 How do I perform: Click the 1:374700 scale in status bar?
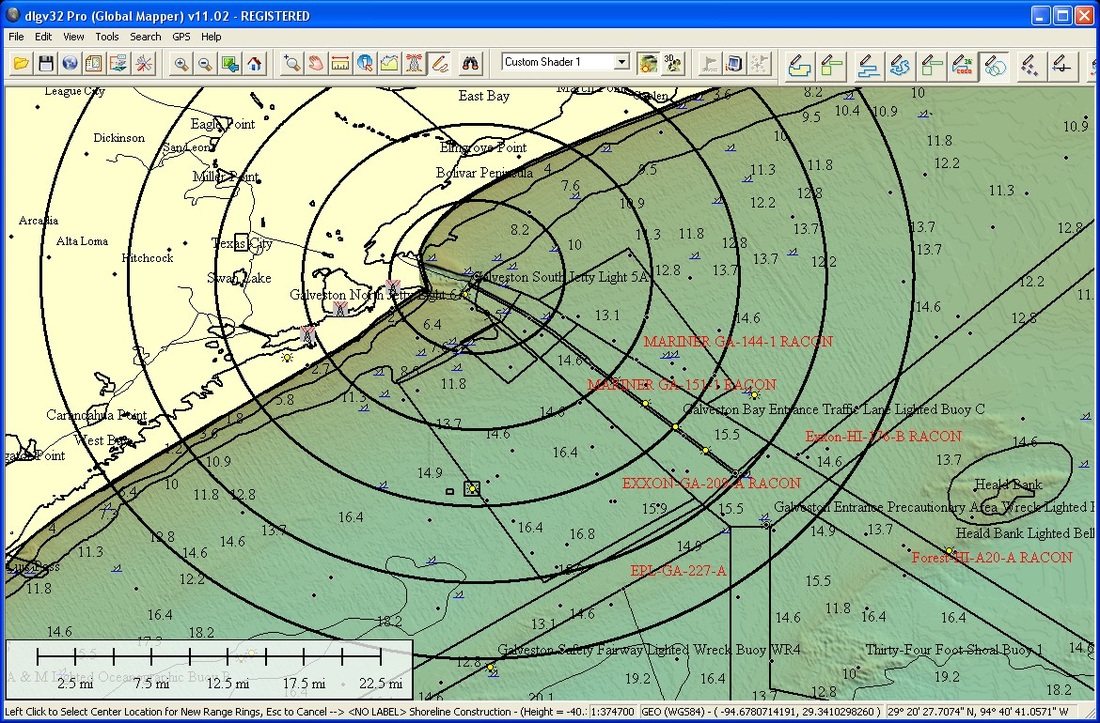(x=613, y=711)
